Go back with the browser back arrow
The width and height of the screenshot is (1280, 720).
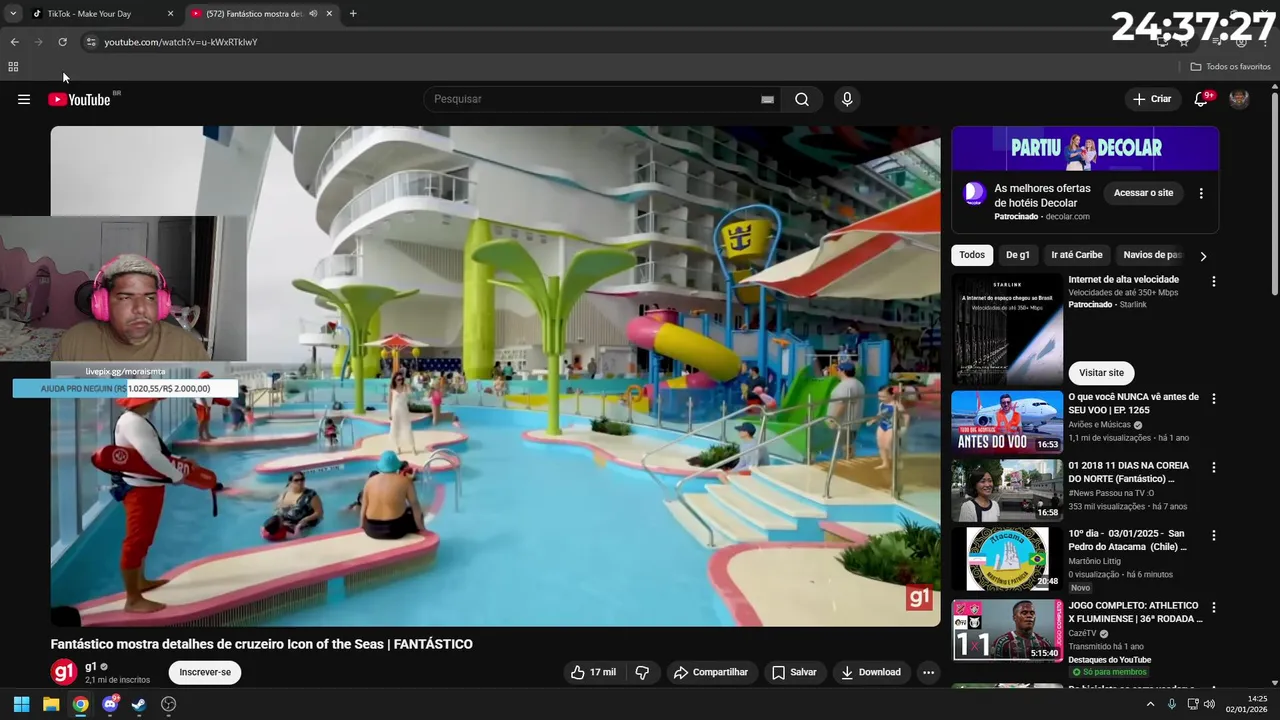14,42
